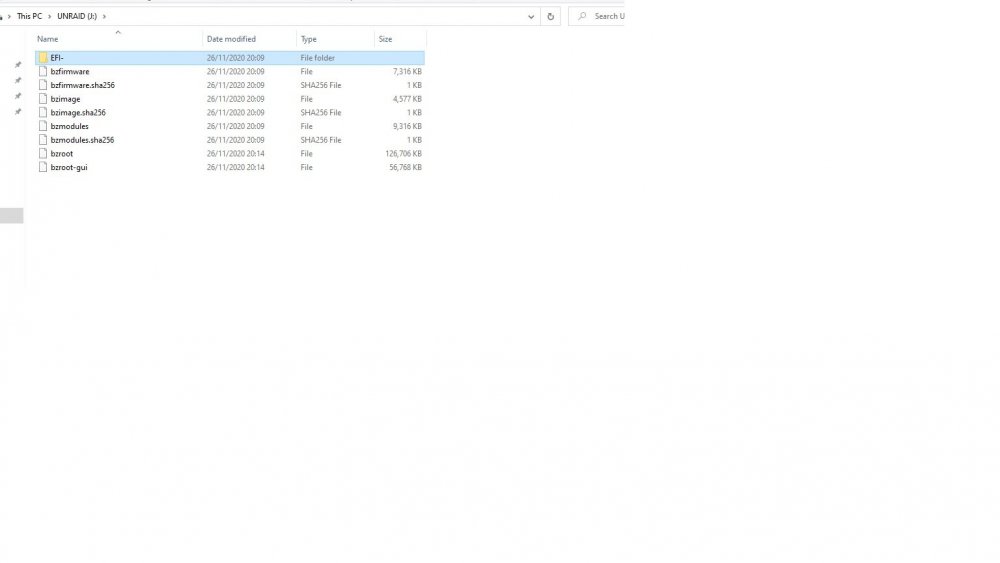
Task: Select the file name bzfirmware.sha256
Action: (x=83, y=85)
